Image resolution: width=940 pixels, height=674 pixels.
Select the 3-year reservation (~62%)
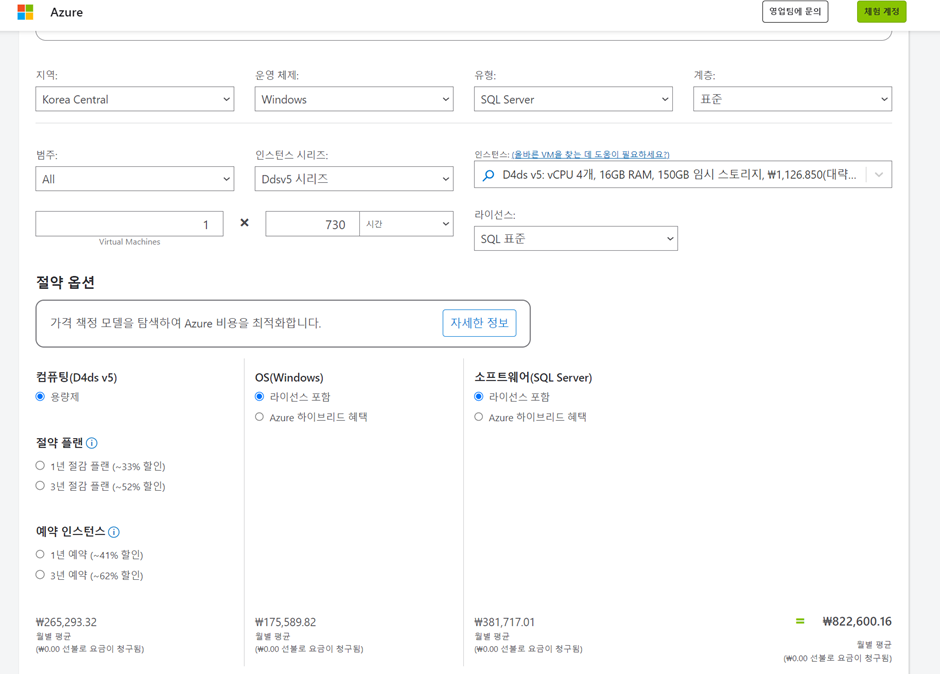[x=40, y=574]
